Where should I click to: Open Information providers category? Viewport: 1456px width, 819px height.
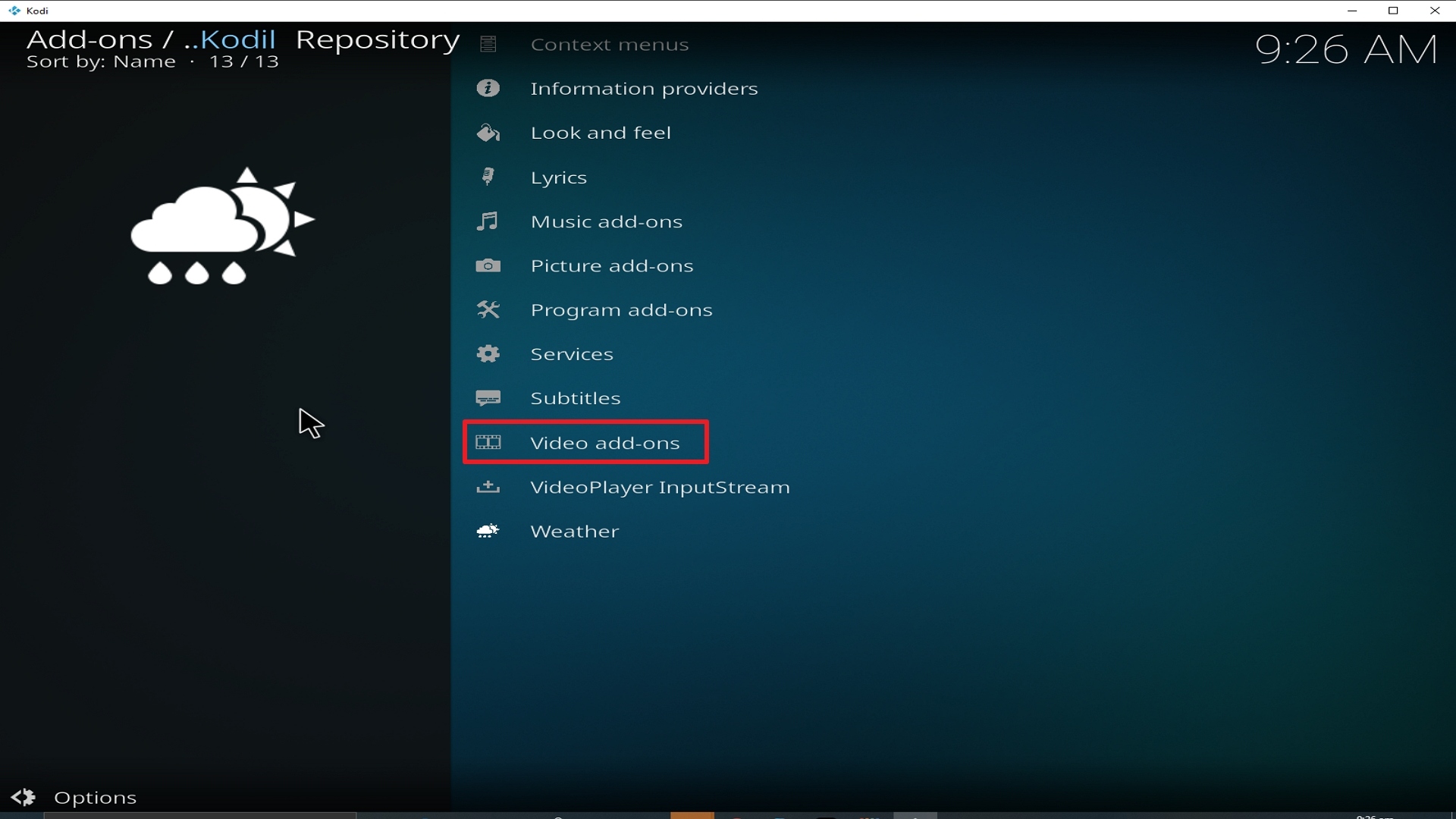tap(644, 89)
